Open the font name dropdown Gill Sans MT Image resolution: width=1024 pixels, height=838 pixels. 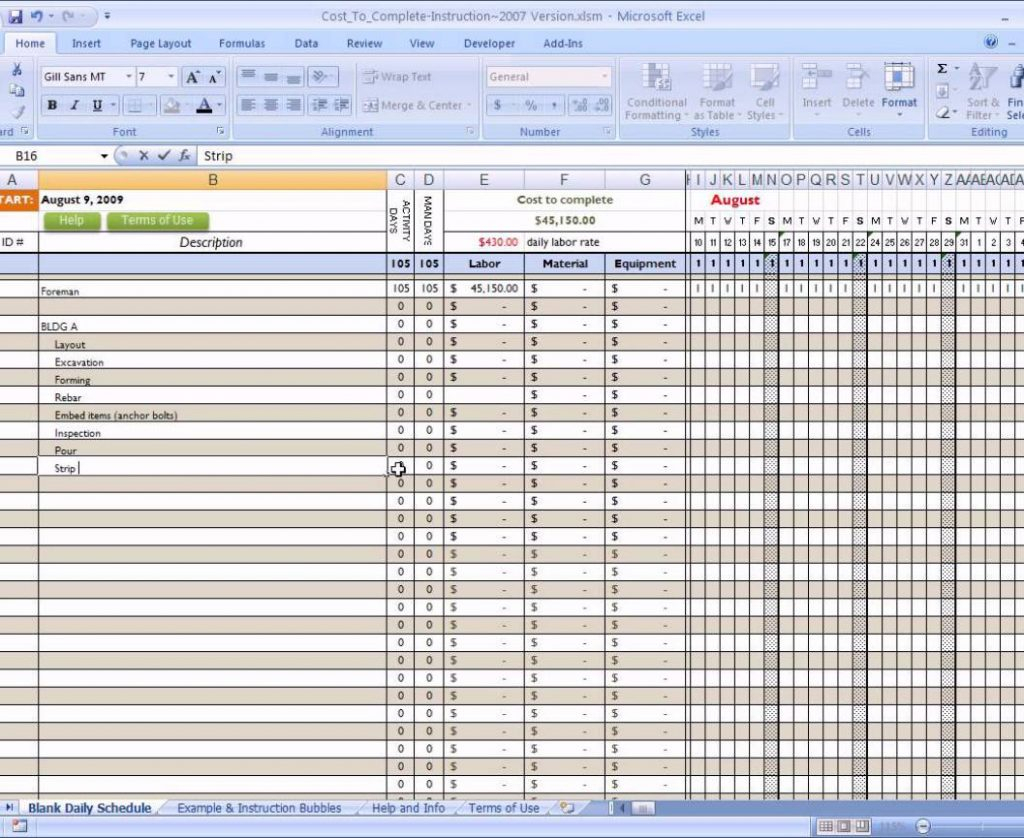click(x=128, y=77)
